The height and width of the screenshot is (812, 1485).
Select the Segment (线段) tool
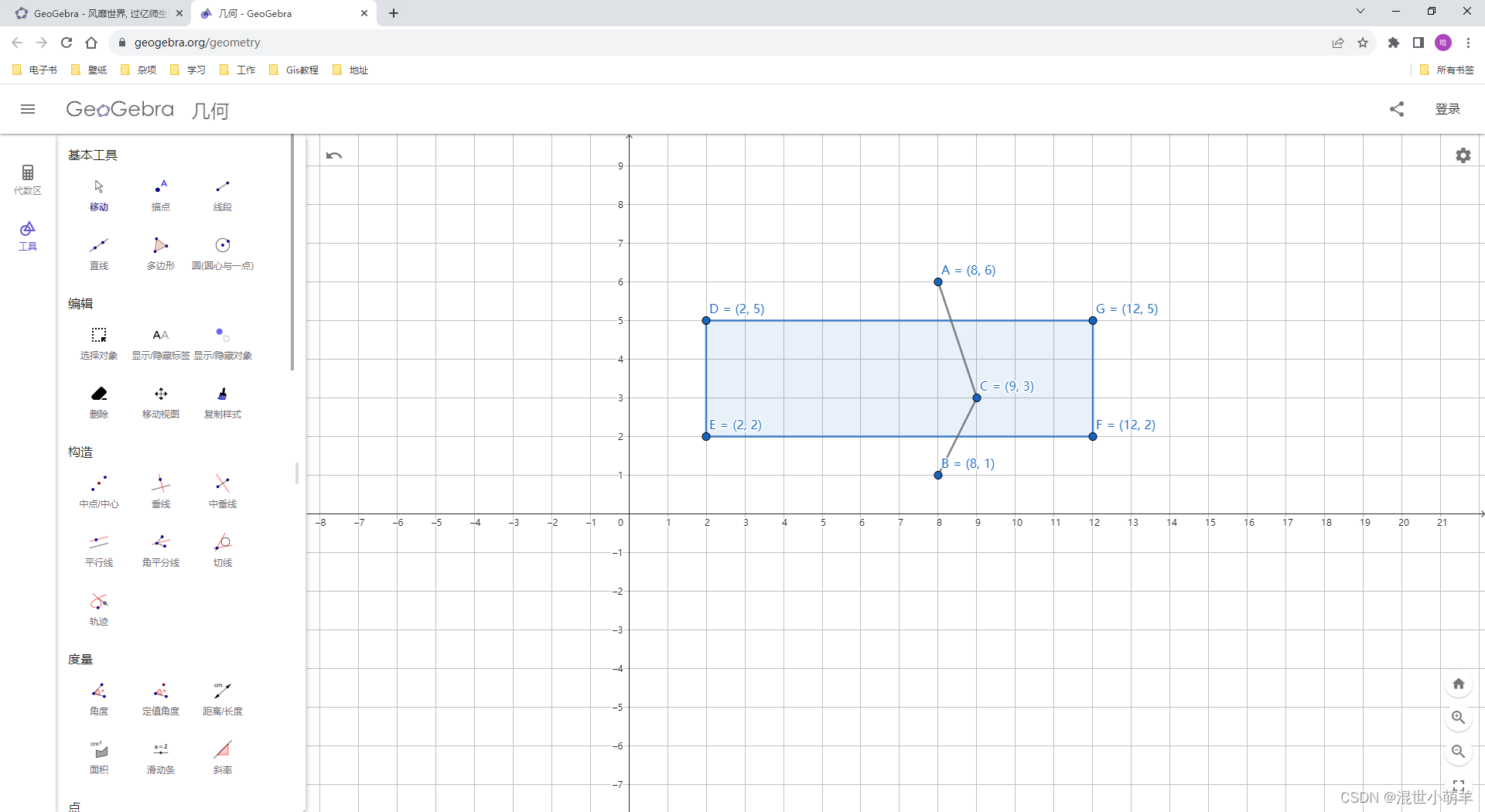tap(223, 195)
